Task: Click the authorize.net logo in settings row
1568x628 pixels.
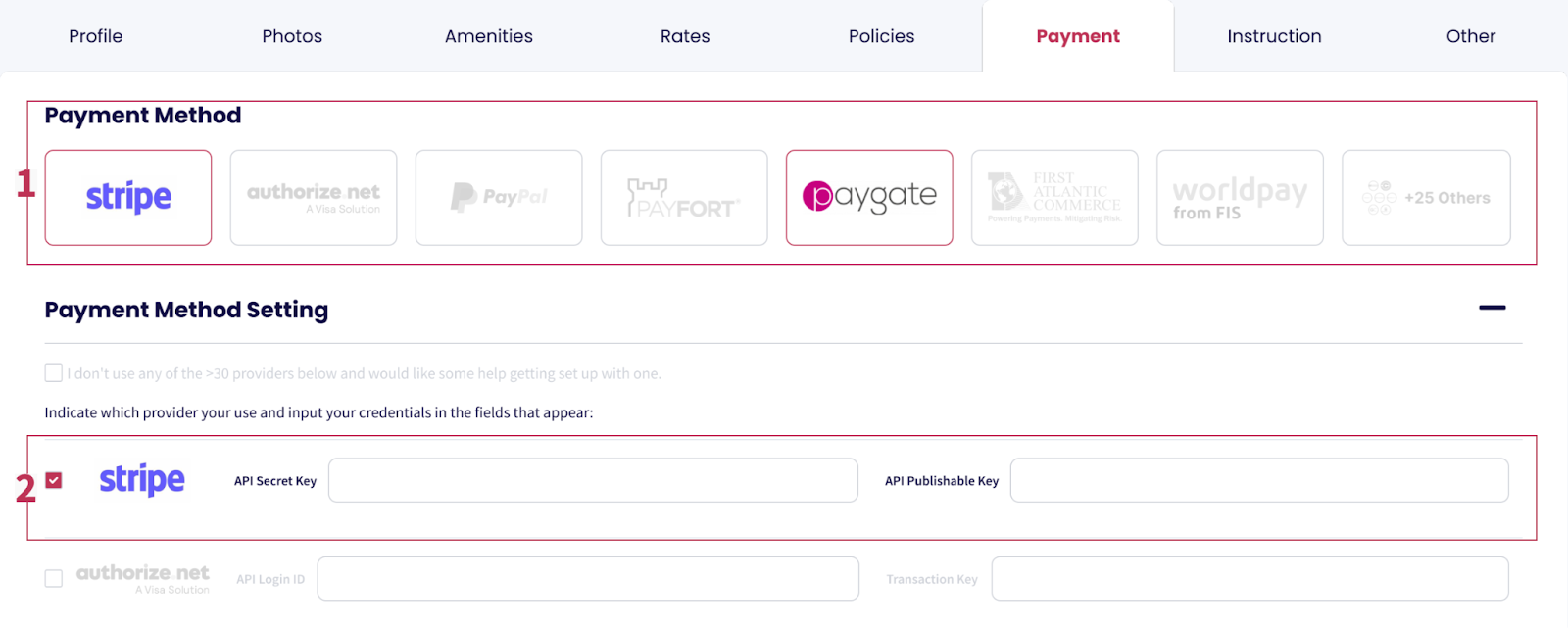Action: [x=143, y=577]
